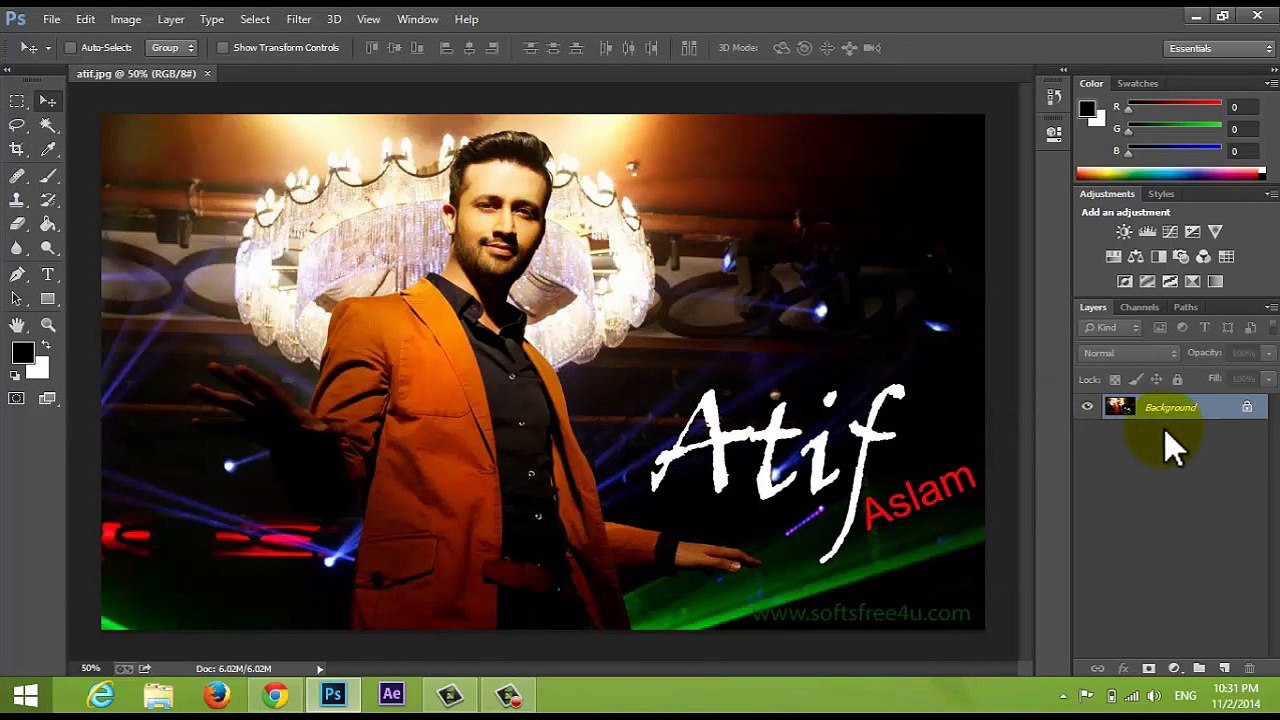
Task: Select the Dodge tool
Action: click(x=48, y=248)
